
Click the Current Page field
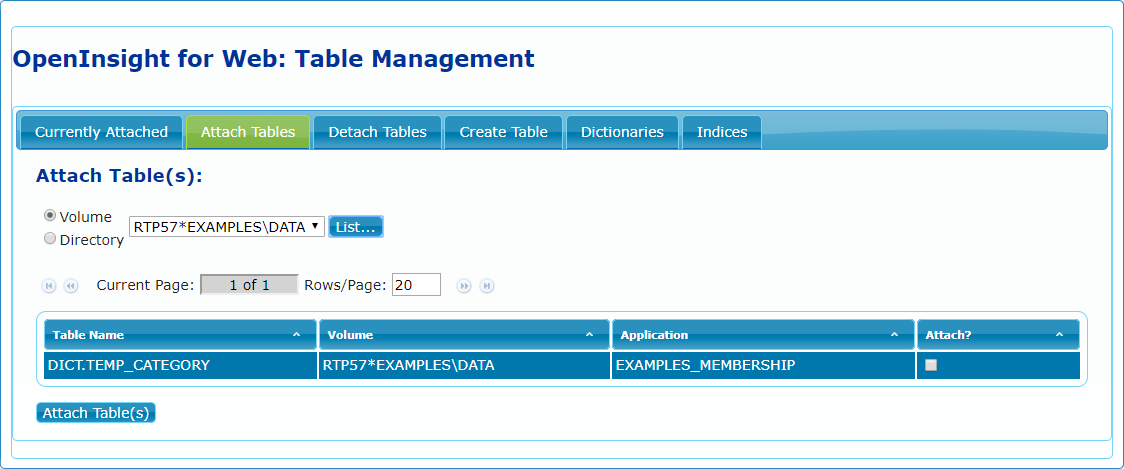249,285
